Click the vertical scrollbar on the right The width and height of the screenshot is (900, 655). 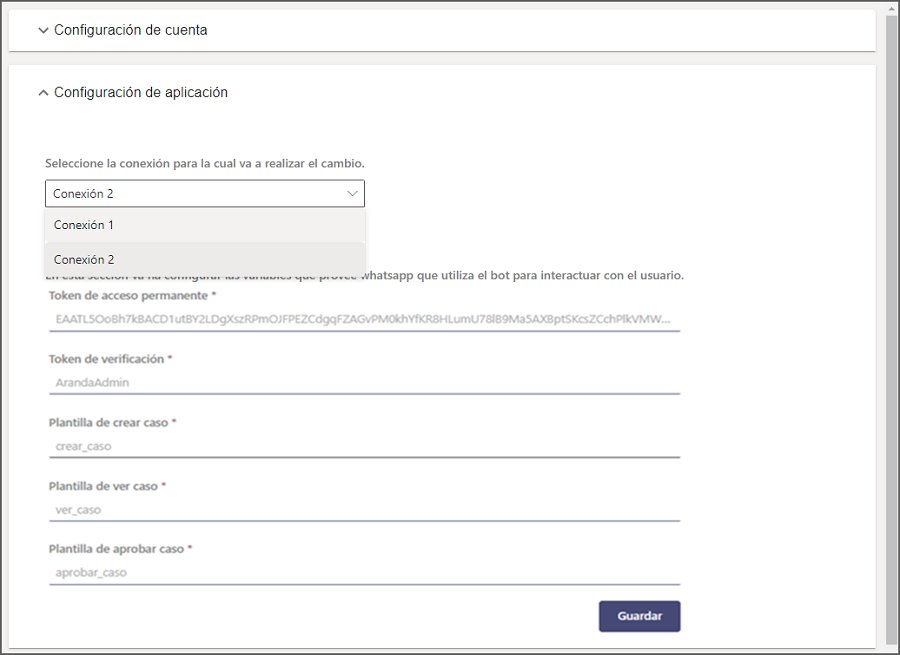891,327
